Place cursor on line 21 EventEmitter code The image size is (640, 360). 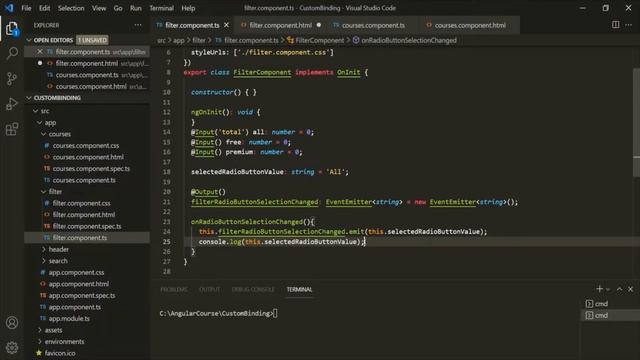(x=354, y=202)
